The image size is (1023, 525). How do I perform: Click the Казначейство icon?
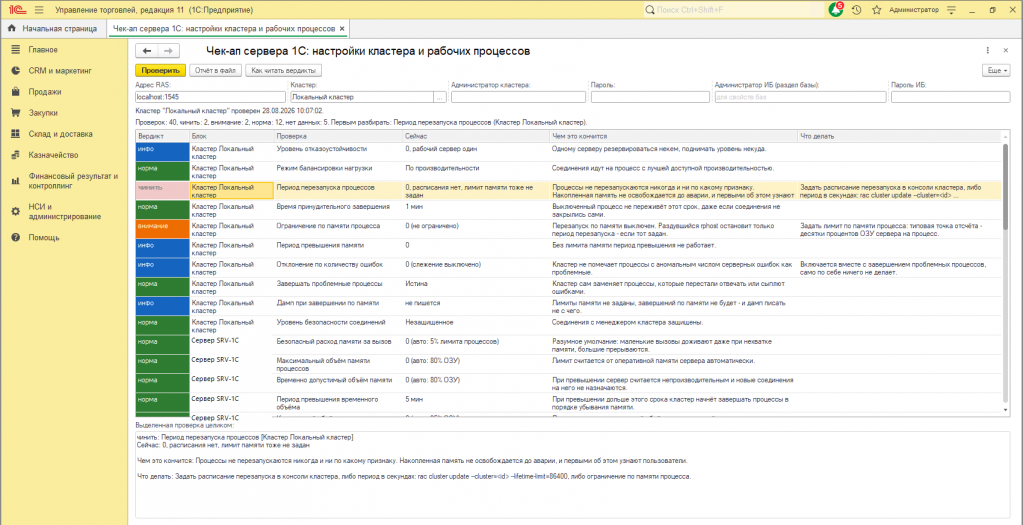click(14, 155)
